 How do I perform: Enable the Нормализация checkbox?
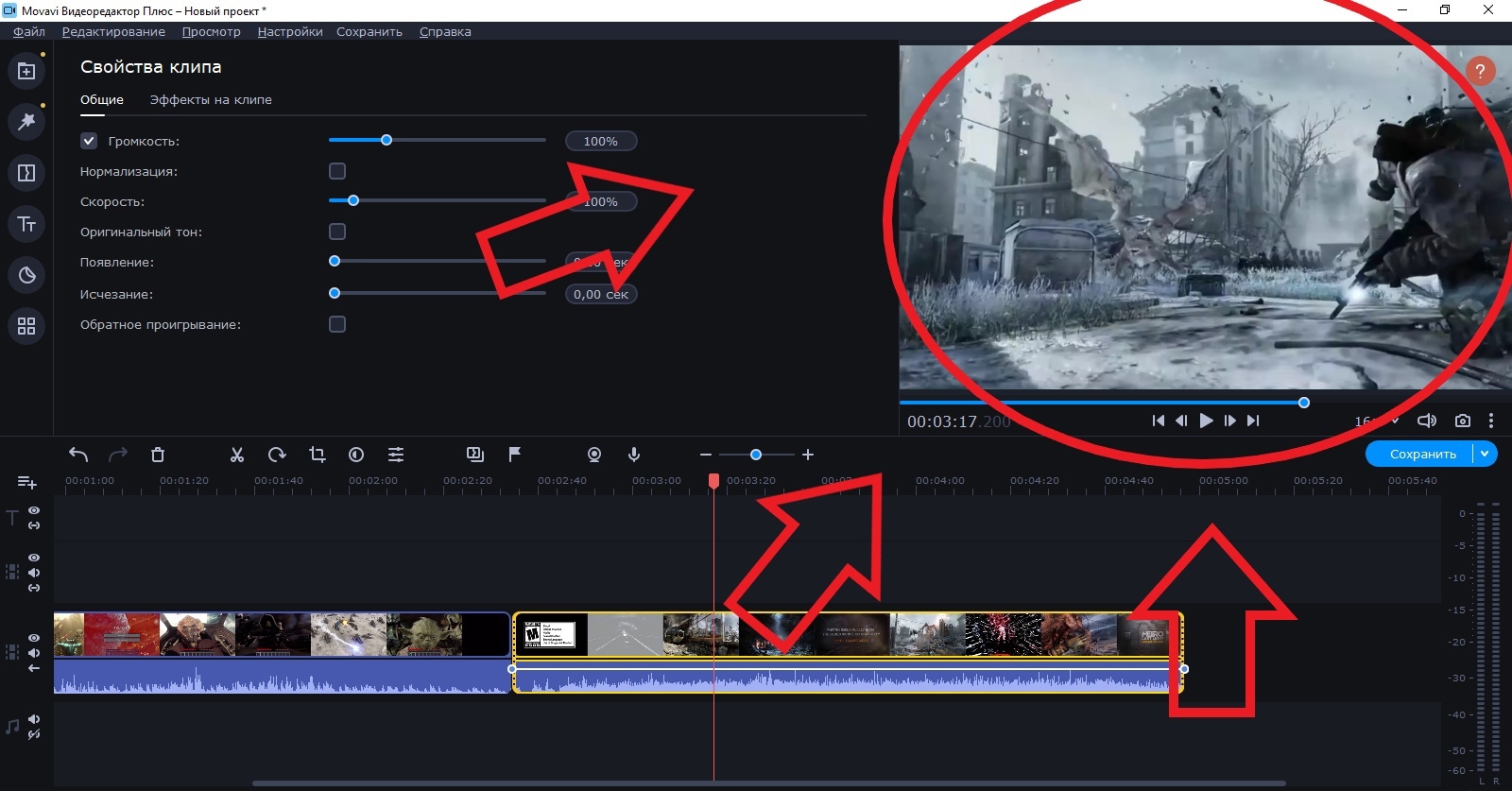click(x=337, y=171)
